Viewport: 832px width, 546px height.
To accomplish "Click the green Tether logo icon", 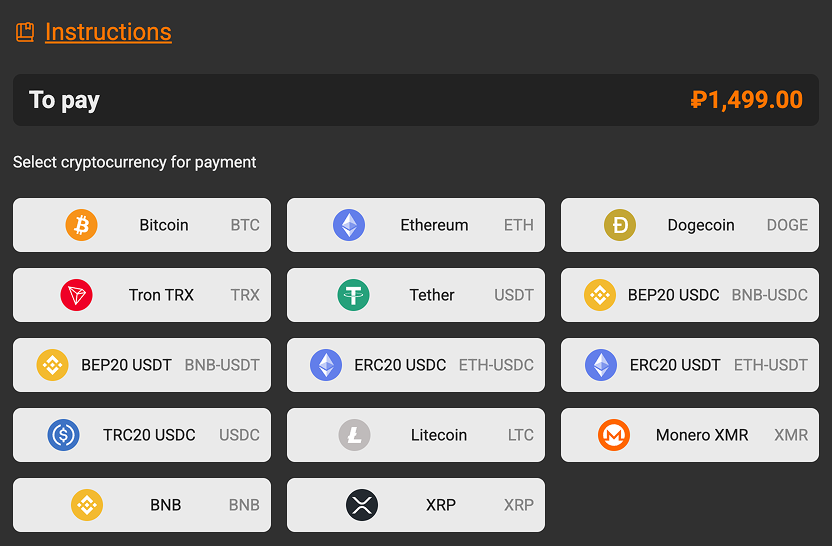I will click(353, 295).
